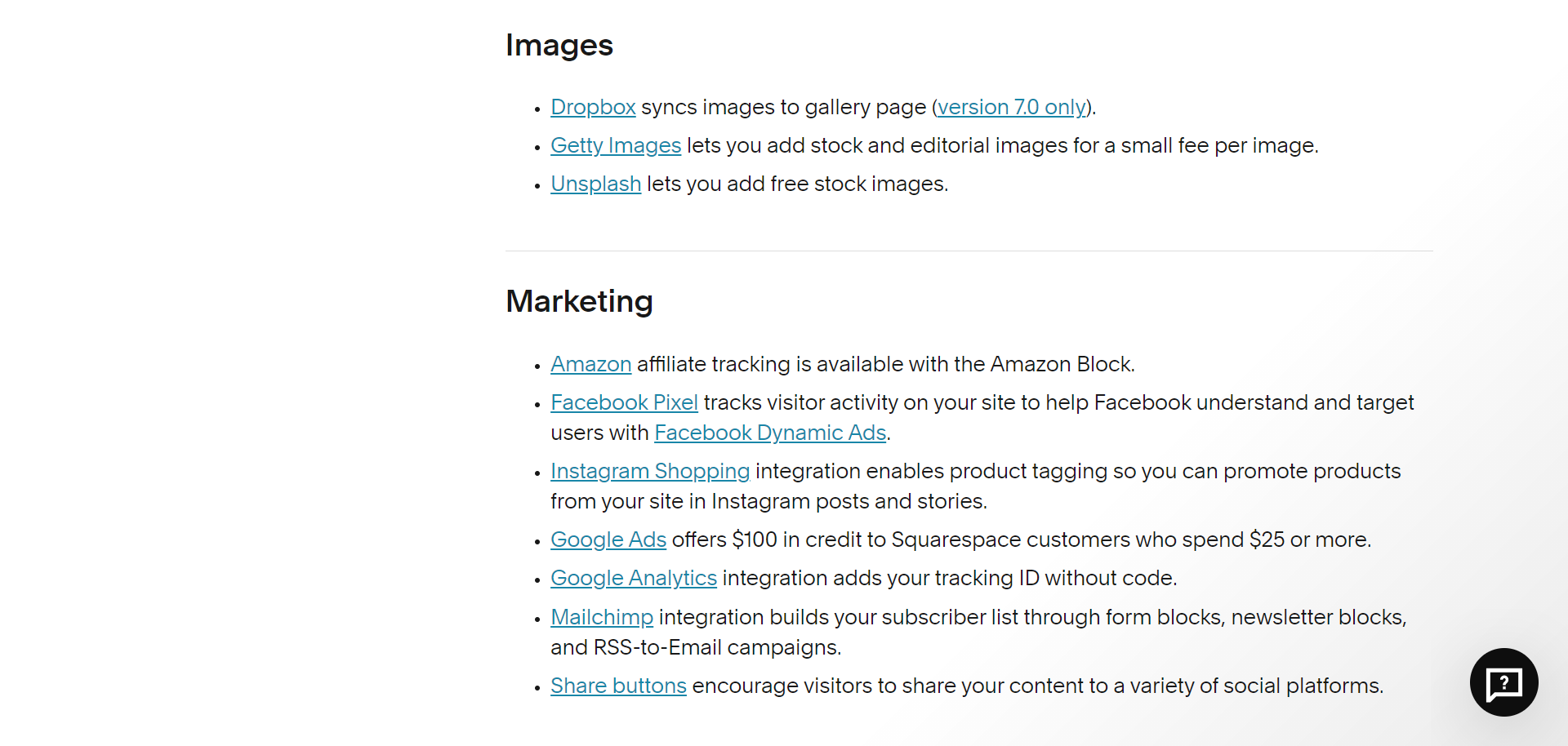Image resolution: width=1568 pixels, height=746 pixels.
Task: Click the Marketing section heading
Action: tap(579, 301)
